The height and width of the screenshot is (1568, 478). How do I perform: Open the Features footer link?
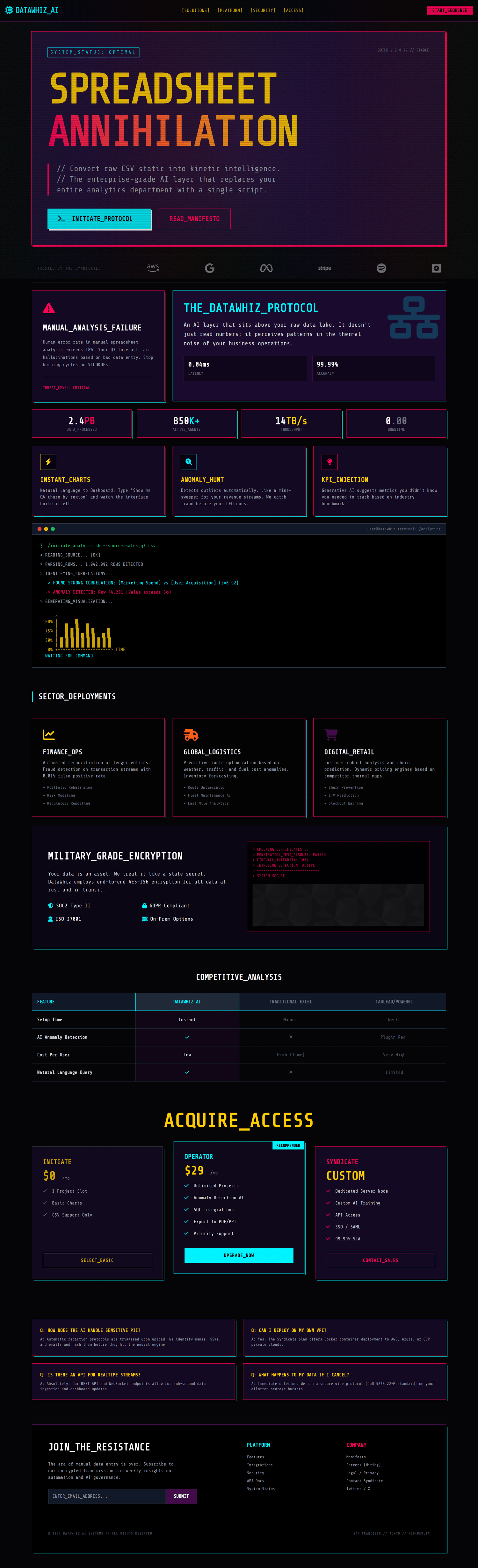[x=255, y=1457]
